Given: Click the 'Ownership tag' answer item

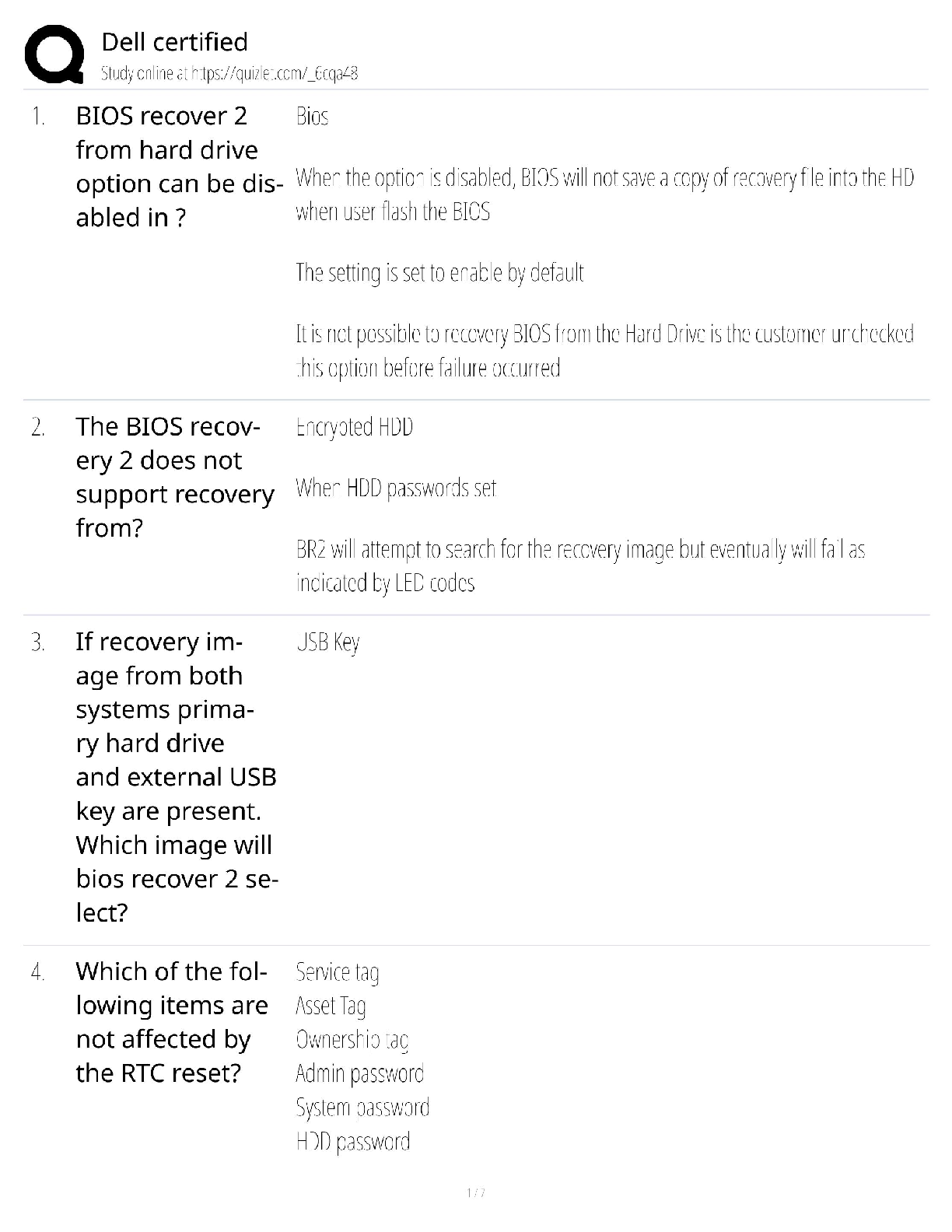Looking at the screenshot, I should [352, 1040].
